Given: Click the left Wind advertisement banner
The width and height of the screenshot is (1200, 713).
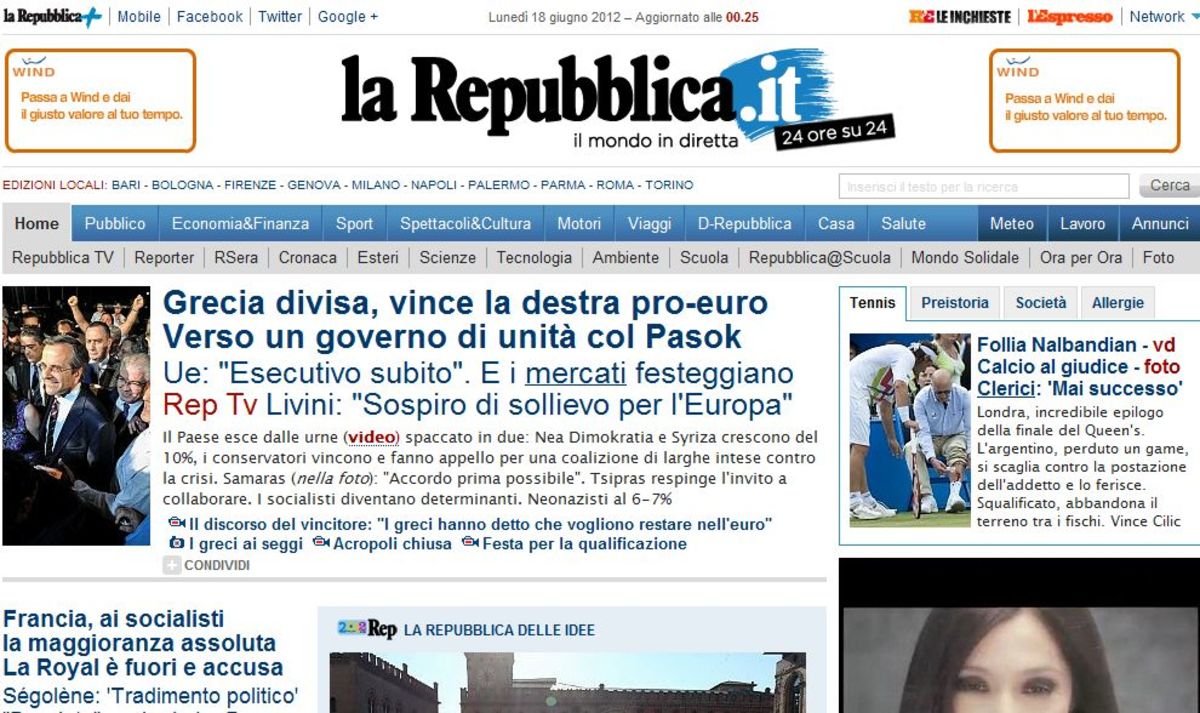Looking at the screenshot, I should pos(99,101).
